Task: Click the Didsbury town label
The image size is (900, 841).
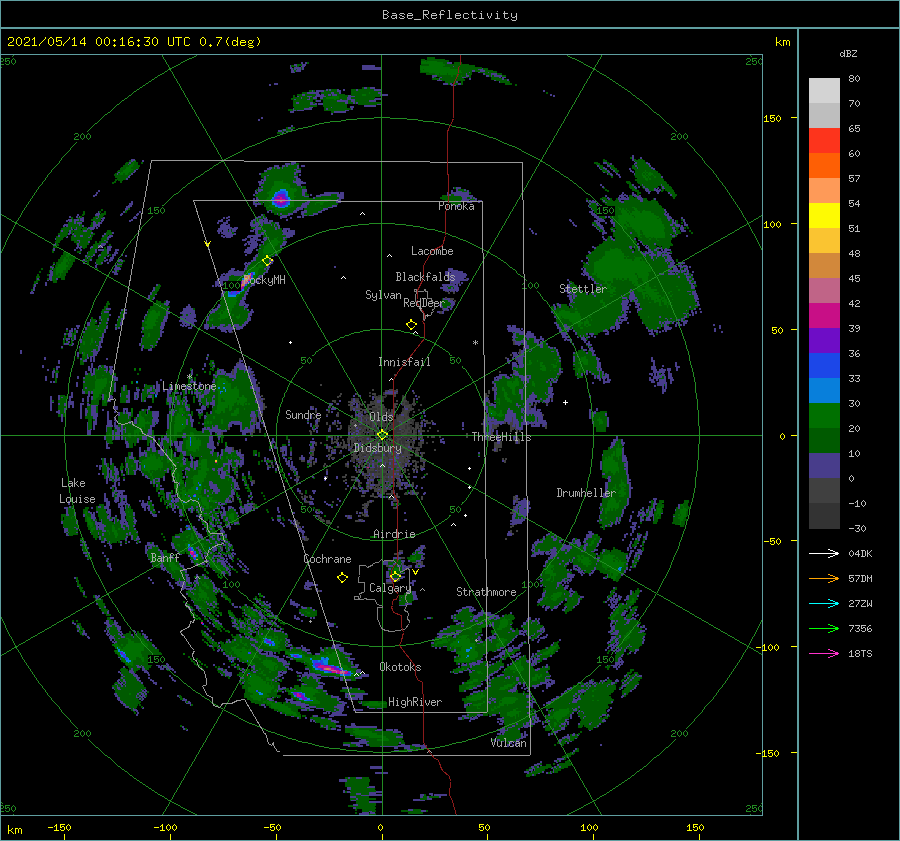Action: pos(377,448)
